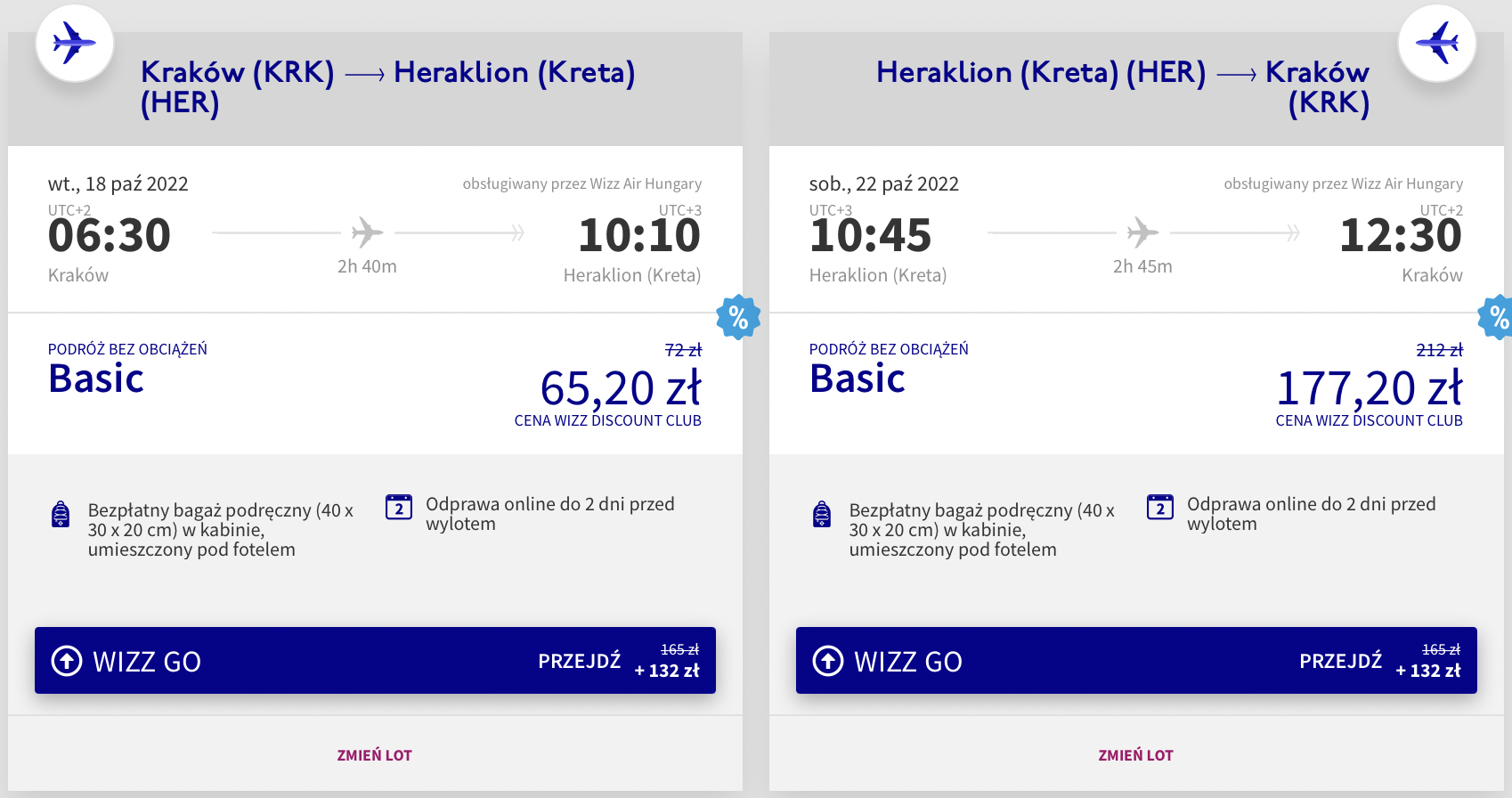The width and height of the screenshot is (1512, 798).
Task: Click the backpack icon in the return card
Action: pyautogui.click(x=822, y=514)
